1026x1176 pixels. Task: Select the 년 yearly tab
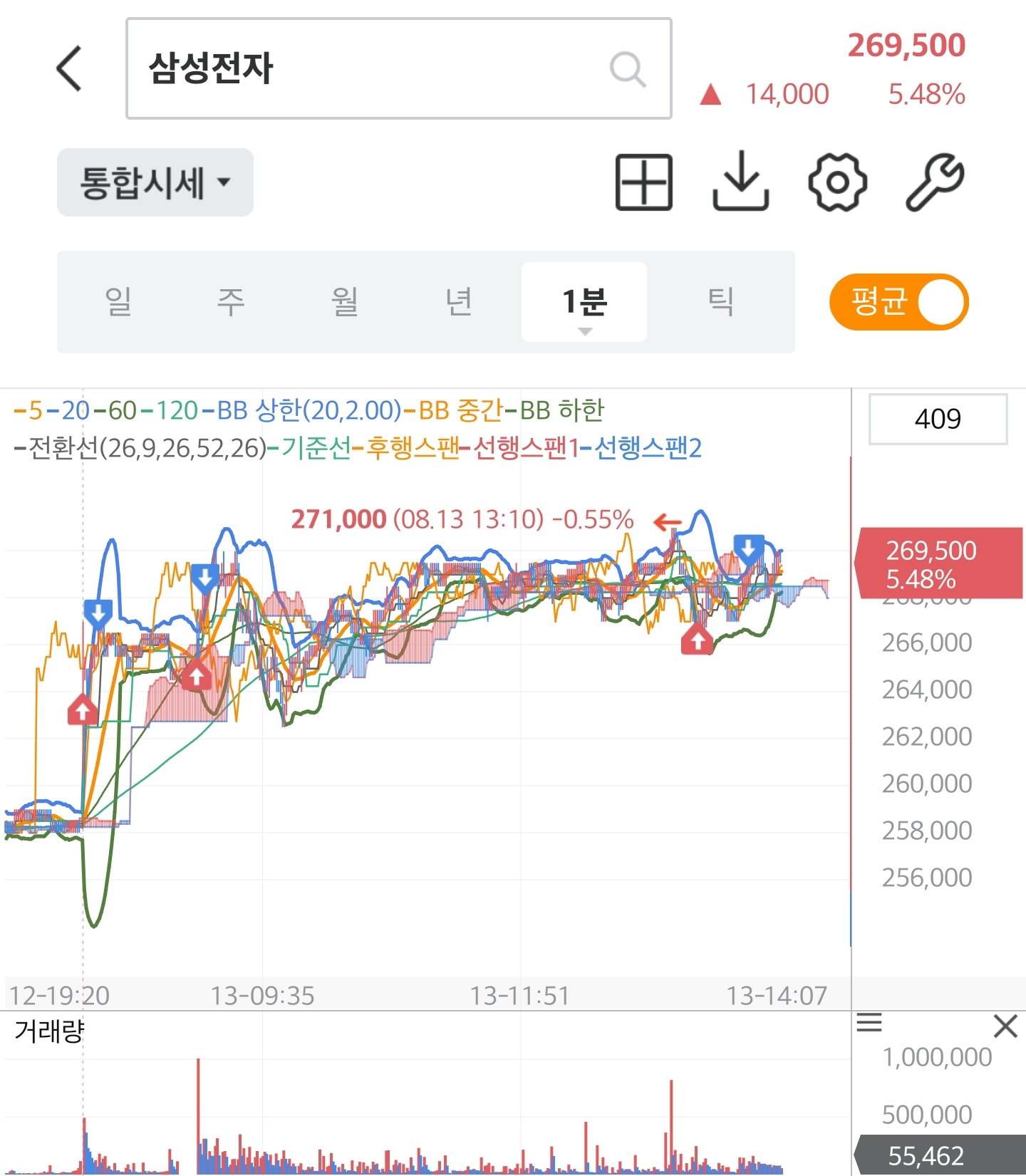459,302
